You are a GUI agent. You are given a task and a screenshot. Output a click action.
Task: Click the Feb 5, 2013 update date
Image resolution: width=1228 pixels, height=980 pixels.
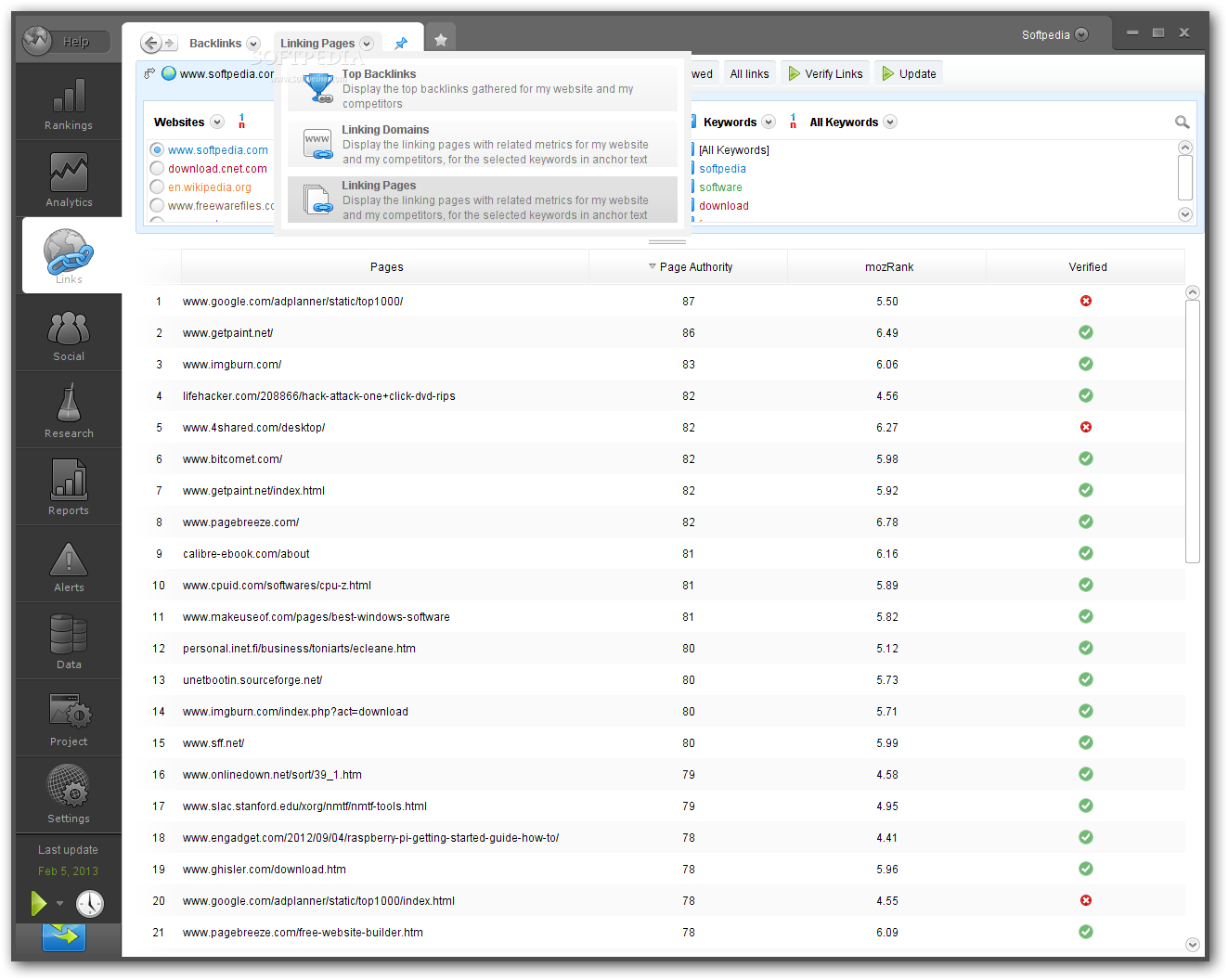click(x=68, y=870)
